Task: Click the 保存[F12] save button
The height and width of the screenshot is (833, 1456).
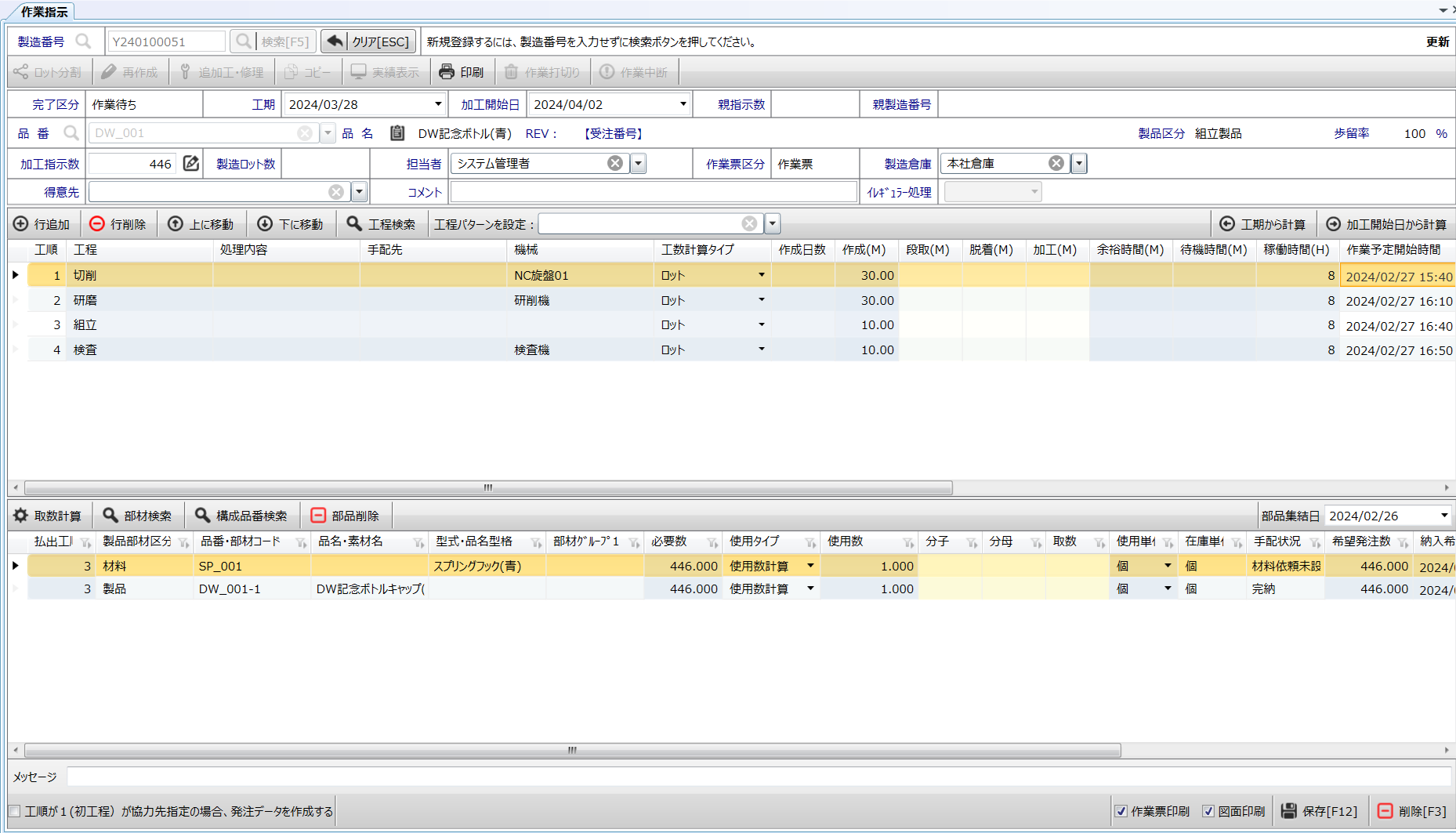Action: pyautogui.click(x=1320, y=811)
